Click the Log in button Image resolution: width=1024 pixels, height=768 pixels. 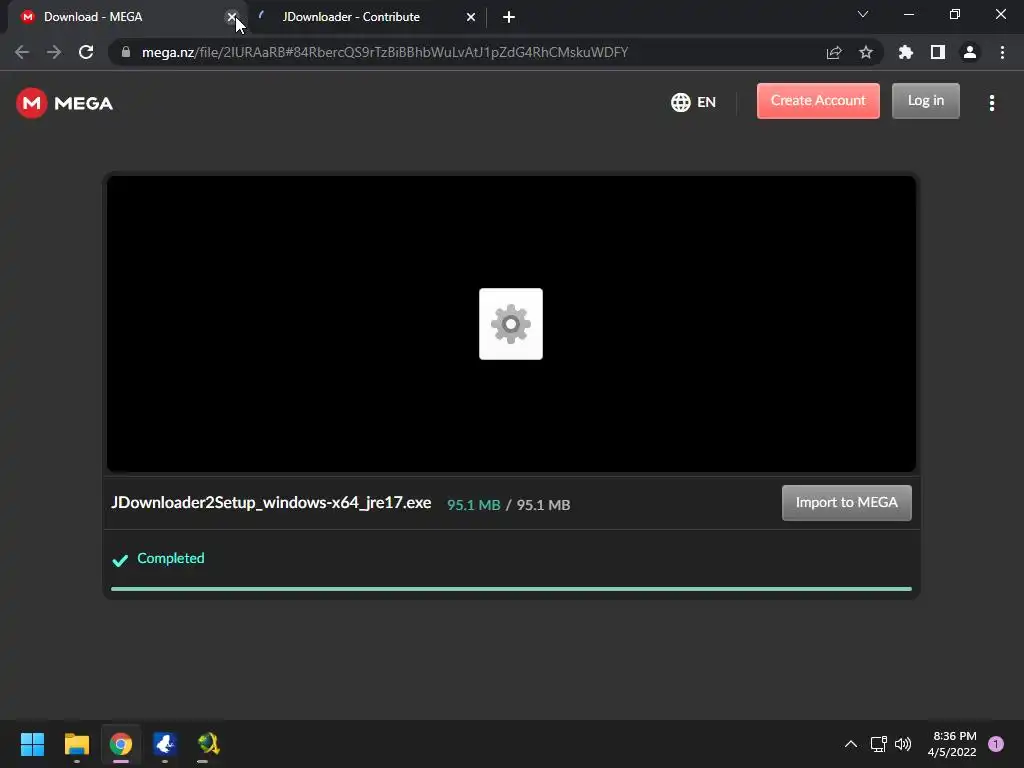pos(925,101)
